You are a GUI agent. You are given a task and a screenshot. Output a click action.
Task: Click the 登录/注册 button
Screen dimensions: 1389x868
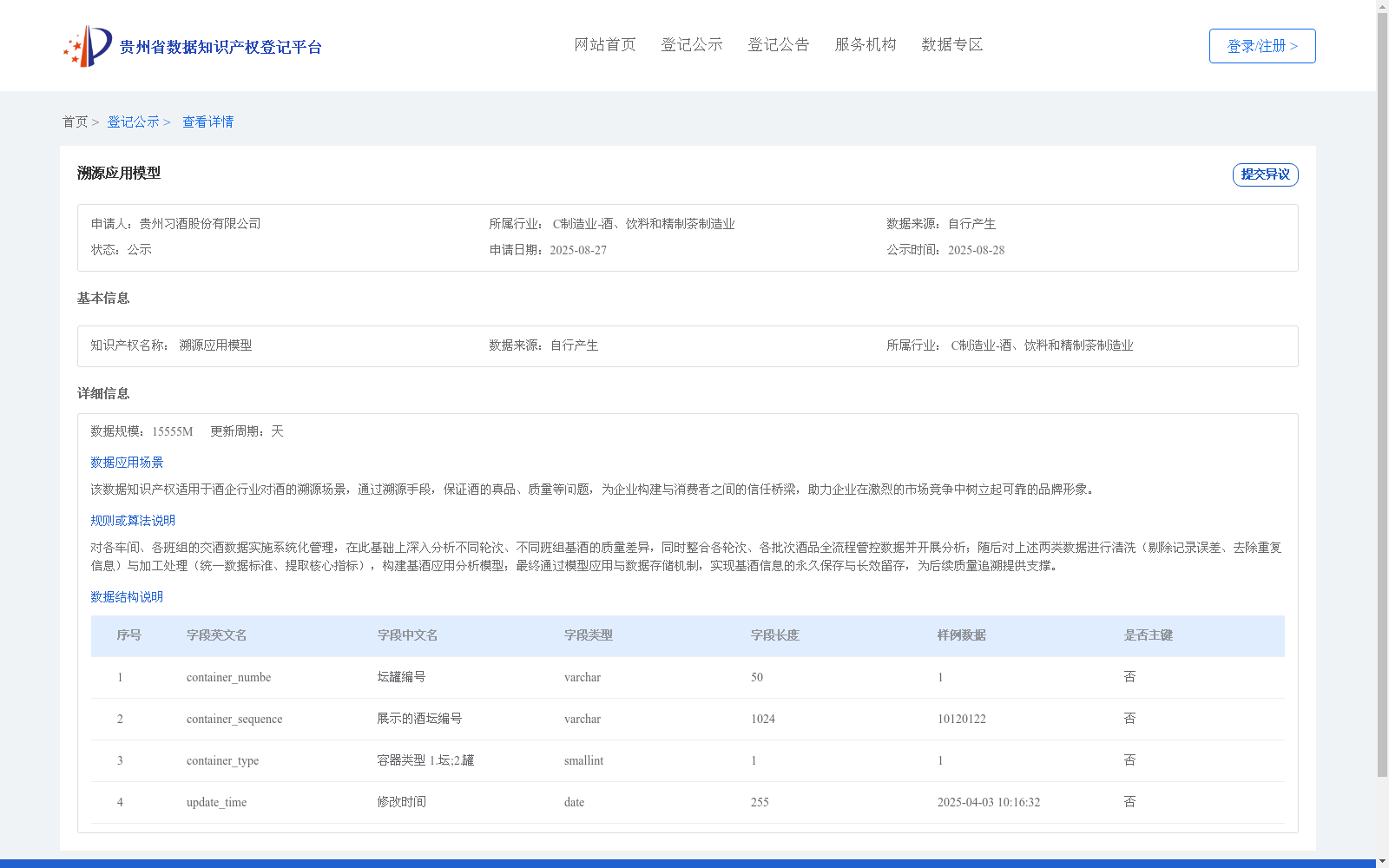[x=1262, y=46]
